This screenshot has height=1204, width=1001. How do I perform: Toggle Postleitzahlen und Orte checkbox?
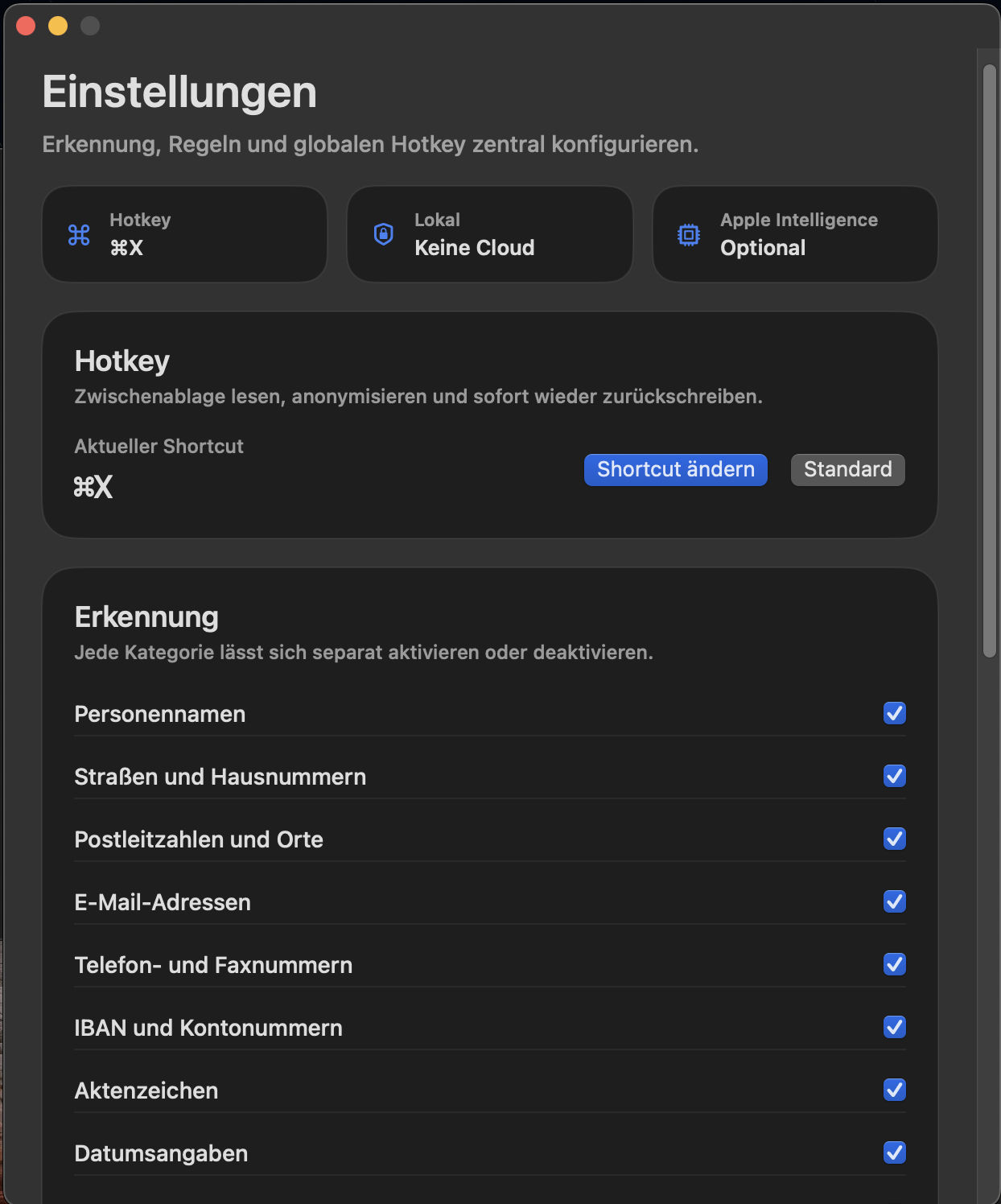(894, 839)
